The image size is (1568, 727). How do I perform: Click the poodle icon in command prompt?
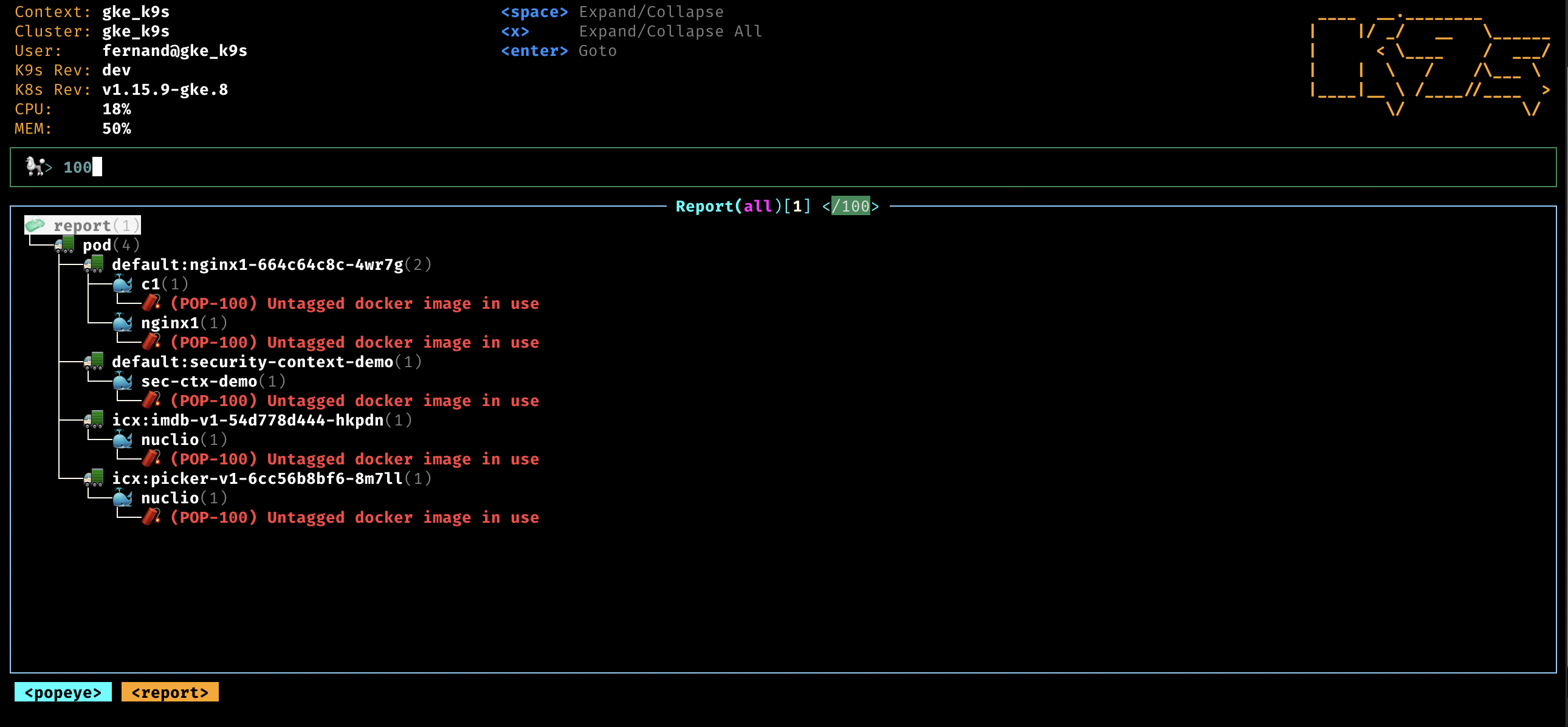[x=35, y=166]
